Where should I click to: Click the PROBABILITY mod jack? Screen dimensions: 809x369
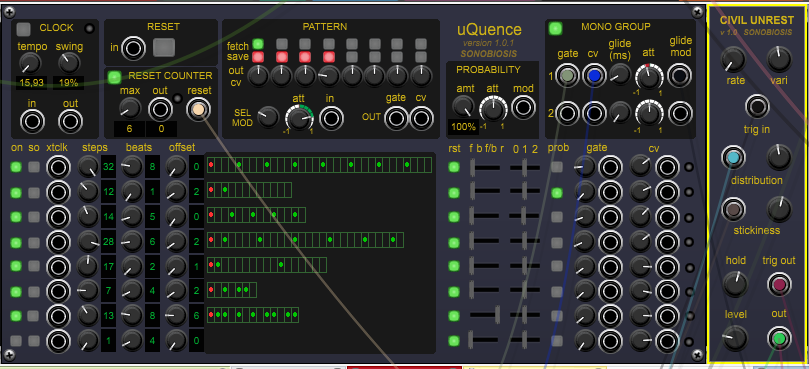pyautogui.click(x=523, y=107)
